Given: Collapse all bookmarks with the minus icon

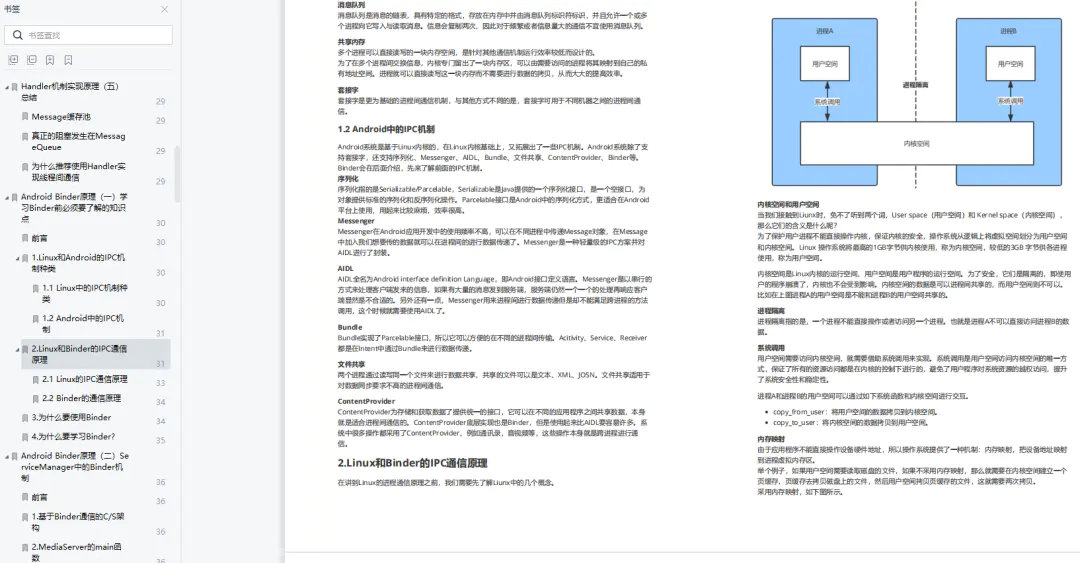Looking at the screenshot, I should (32, 60).
